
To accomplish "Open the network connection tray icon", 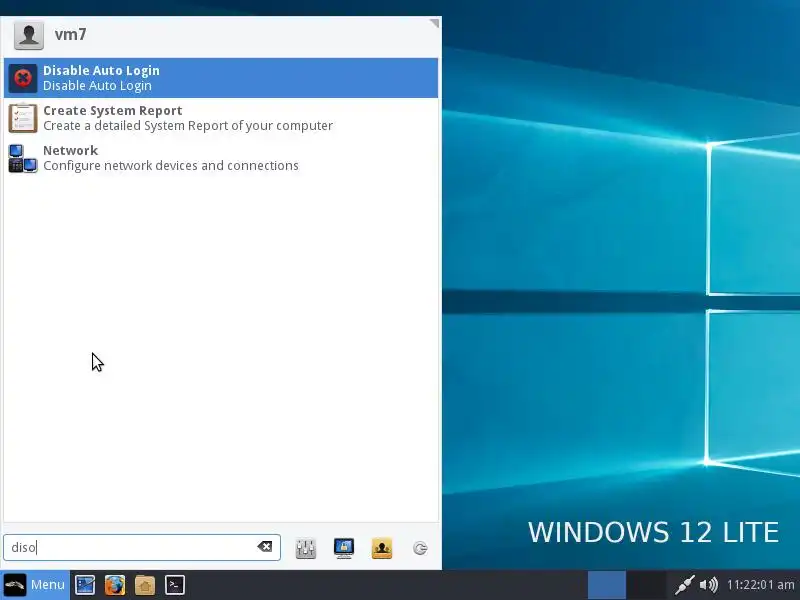I will tap(685, 585).
